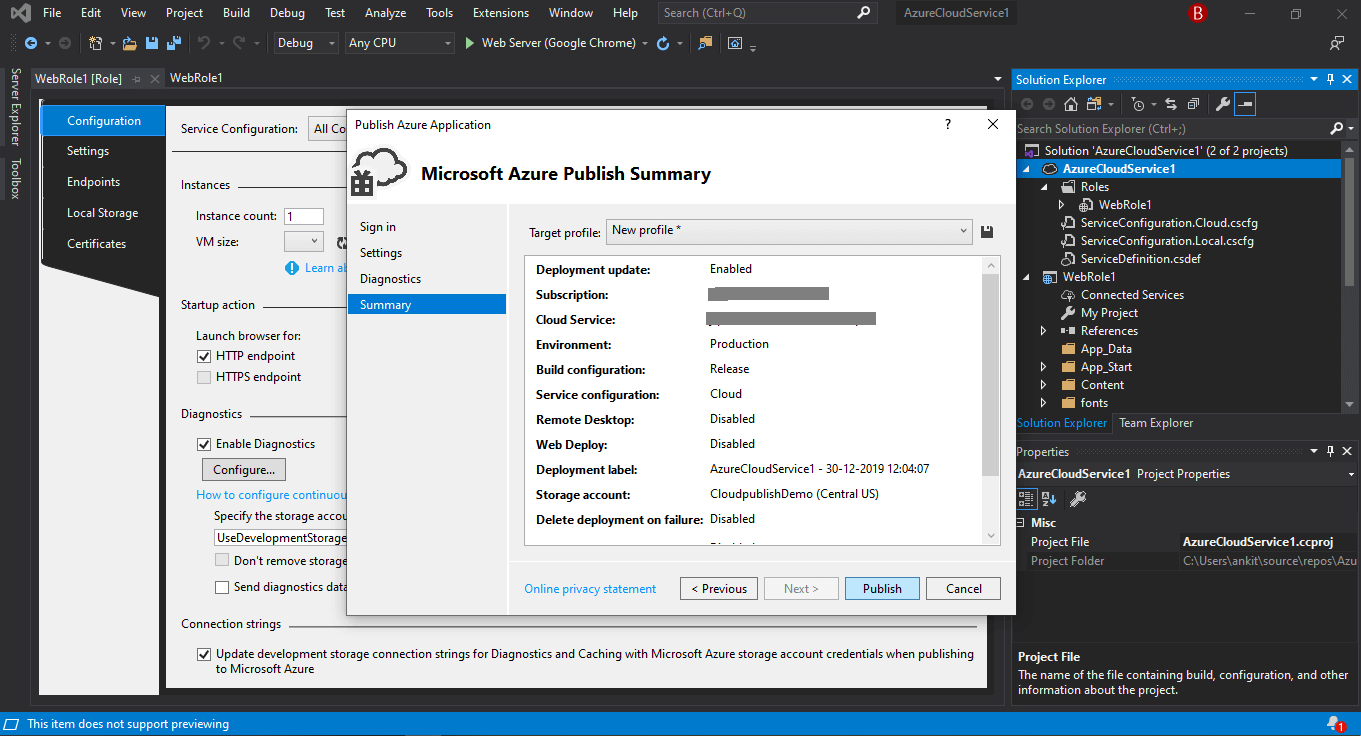Toggle Update development storage connection strings checkbox
The width and height of the screenshot is (1361, 736).
point(204,654)
